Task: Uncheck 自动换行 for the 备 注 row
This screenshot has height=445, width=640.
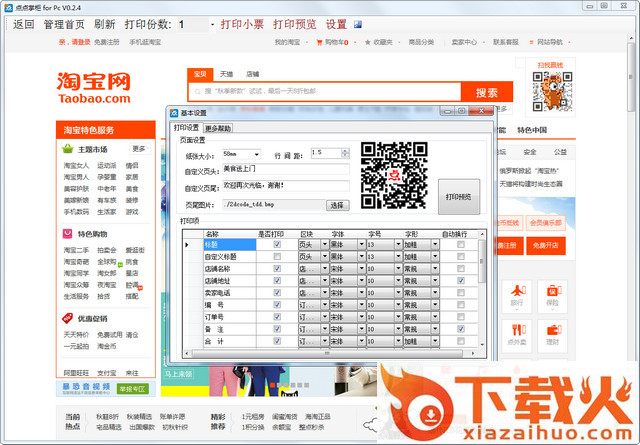Action: tap(461, 329)
